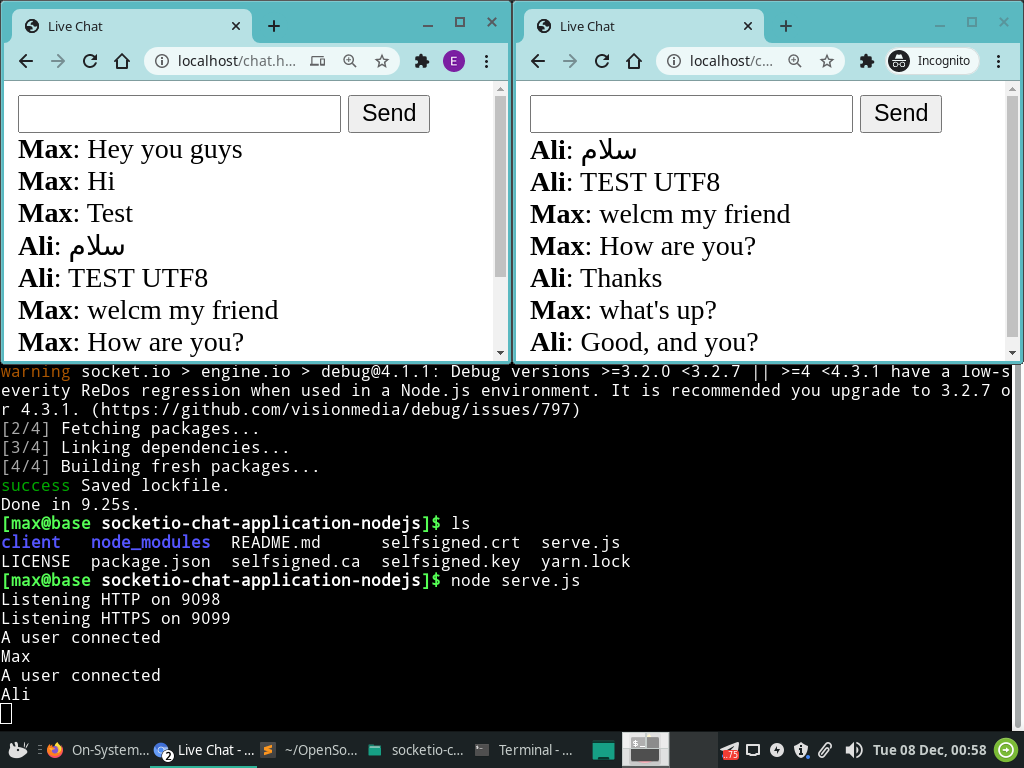Open the three-dot Chrome menu in right window
Screen dimensions: 1024x768
(x=998, y=60)
